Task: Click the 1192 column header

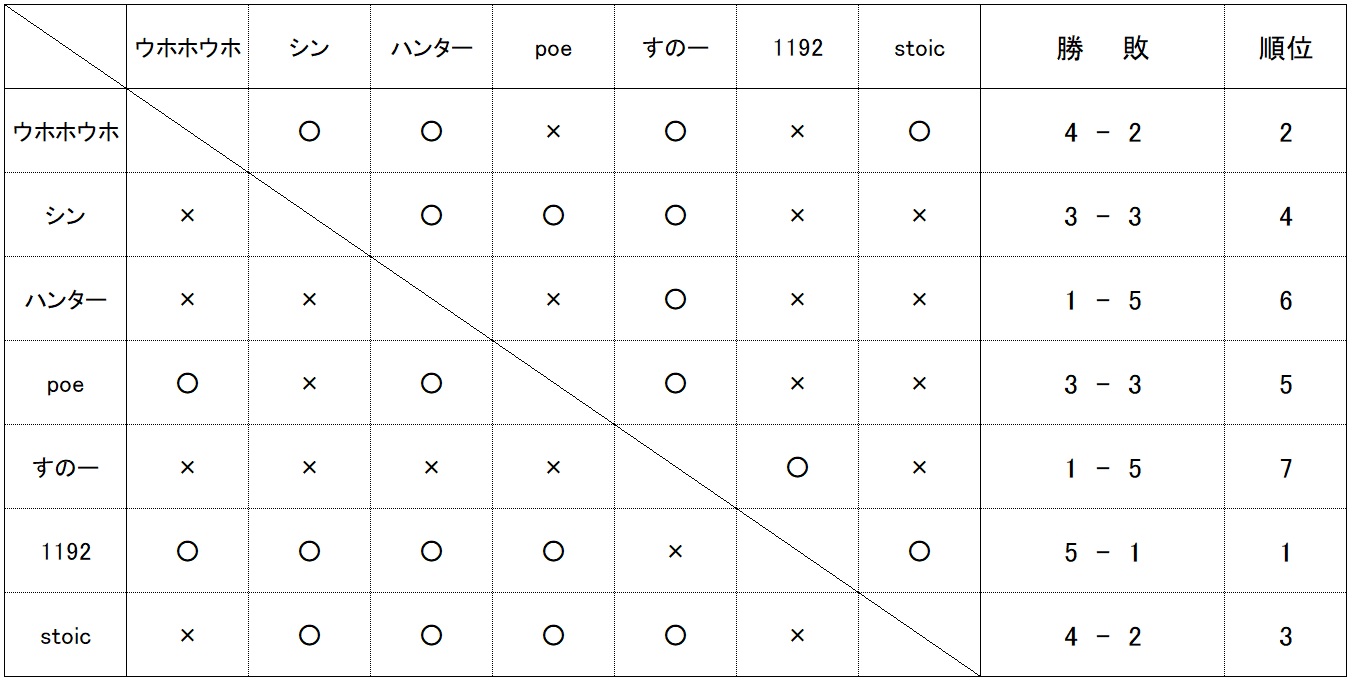Action: pos(798,49)
